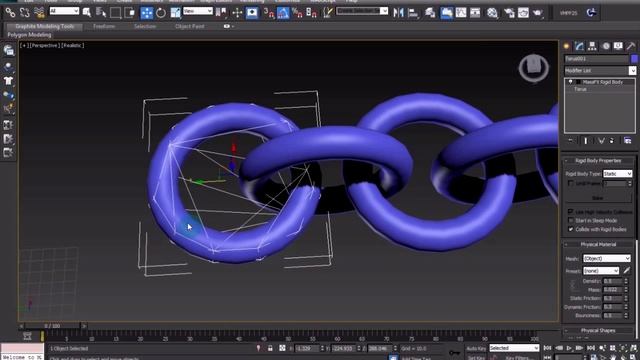Toggle Spinner Snap icon
640x360 pixels.
pos(311,13)
